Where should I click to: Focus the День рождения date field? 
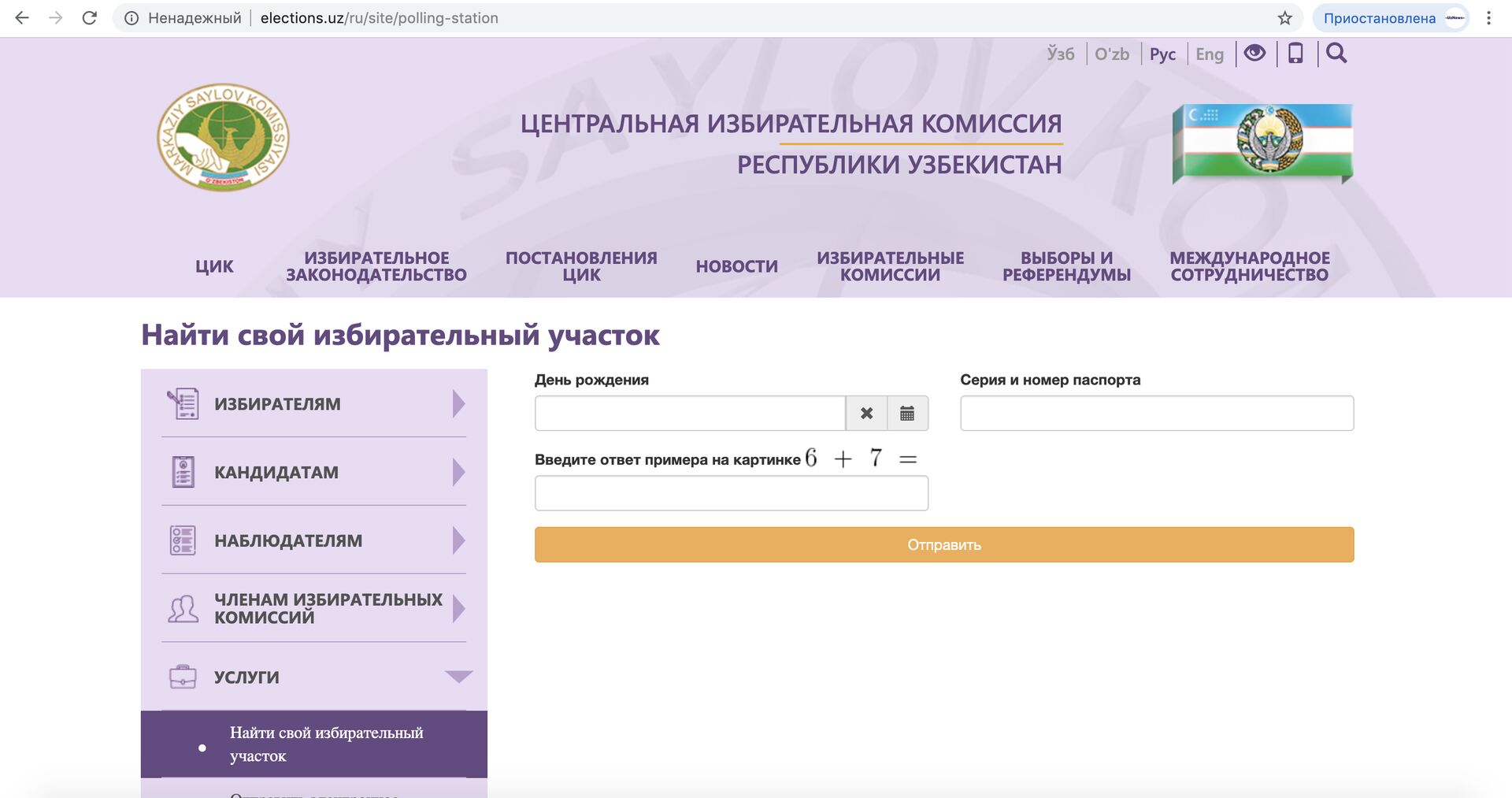pos(690,414)
